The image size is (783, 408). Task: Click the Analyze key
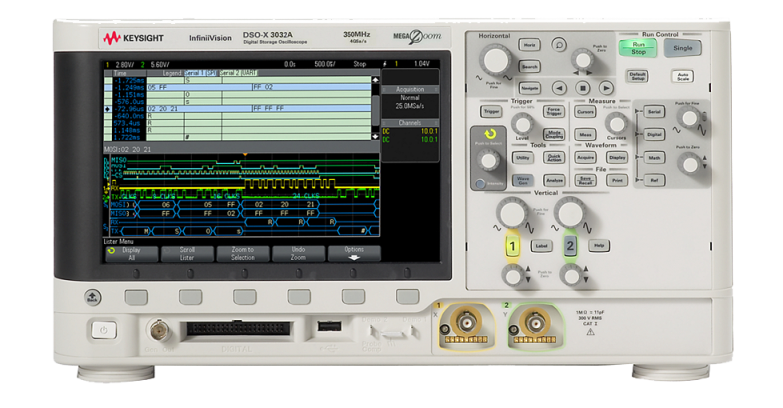(x=554, y=180)
